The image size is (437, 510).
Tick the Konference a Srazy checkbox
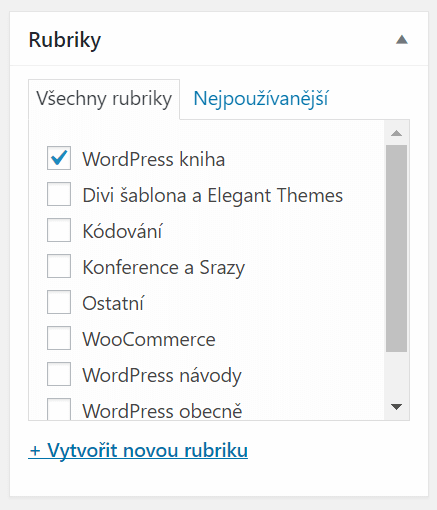(x=59, y=266)
